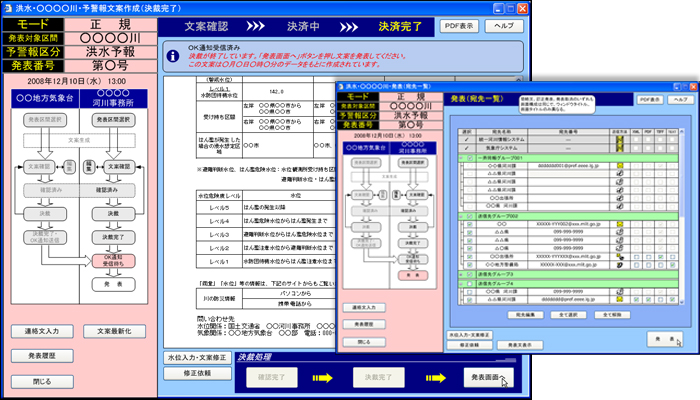Click mail icon in XXXXX-YYY002@xxx.mlit.go.jp row
Screen dimensions: 700x400
pos(620,224)
